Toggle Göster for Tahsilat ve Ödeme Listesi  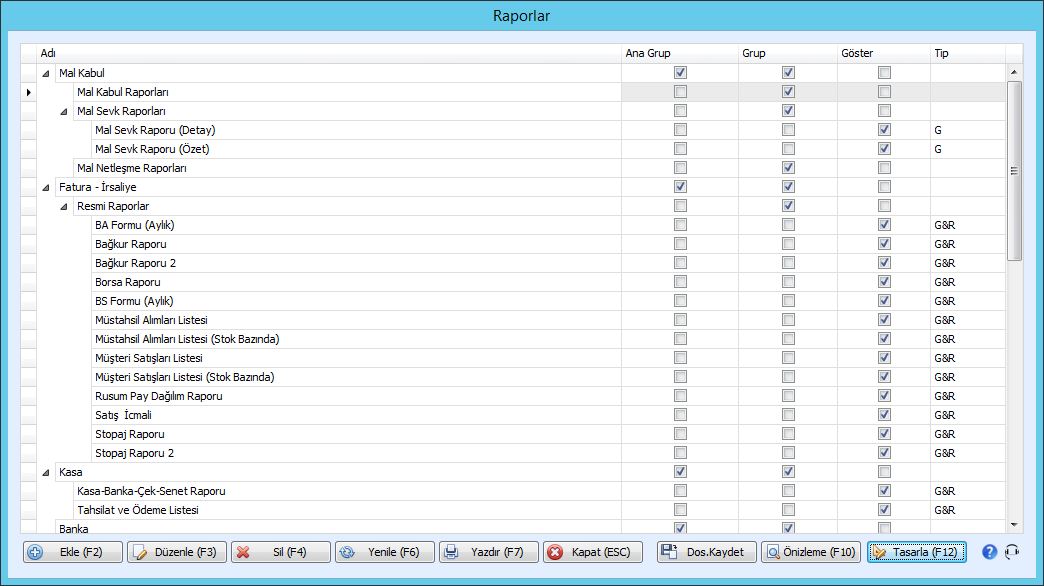coord(884,509)
